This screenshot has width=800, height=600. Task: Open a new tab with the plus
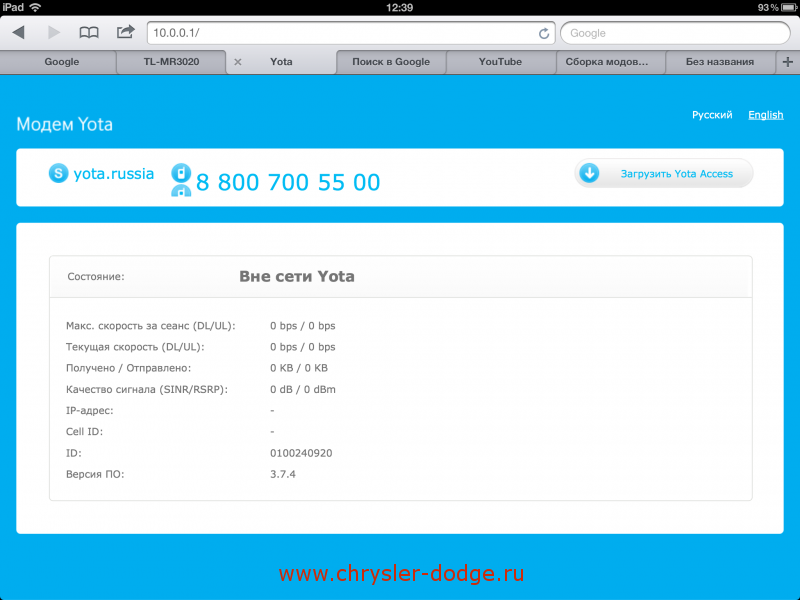tap(788, 62)
